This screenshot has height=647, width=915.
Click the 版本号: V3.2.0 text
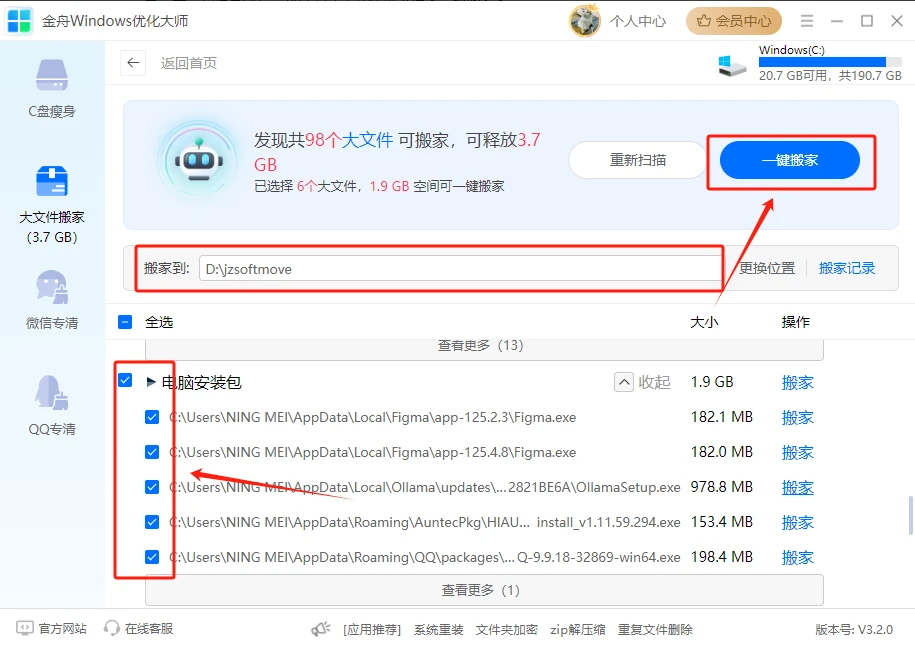click(854, 629)
